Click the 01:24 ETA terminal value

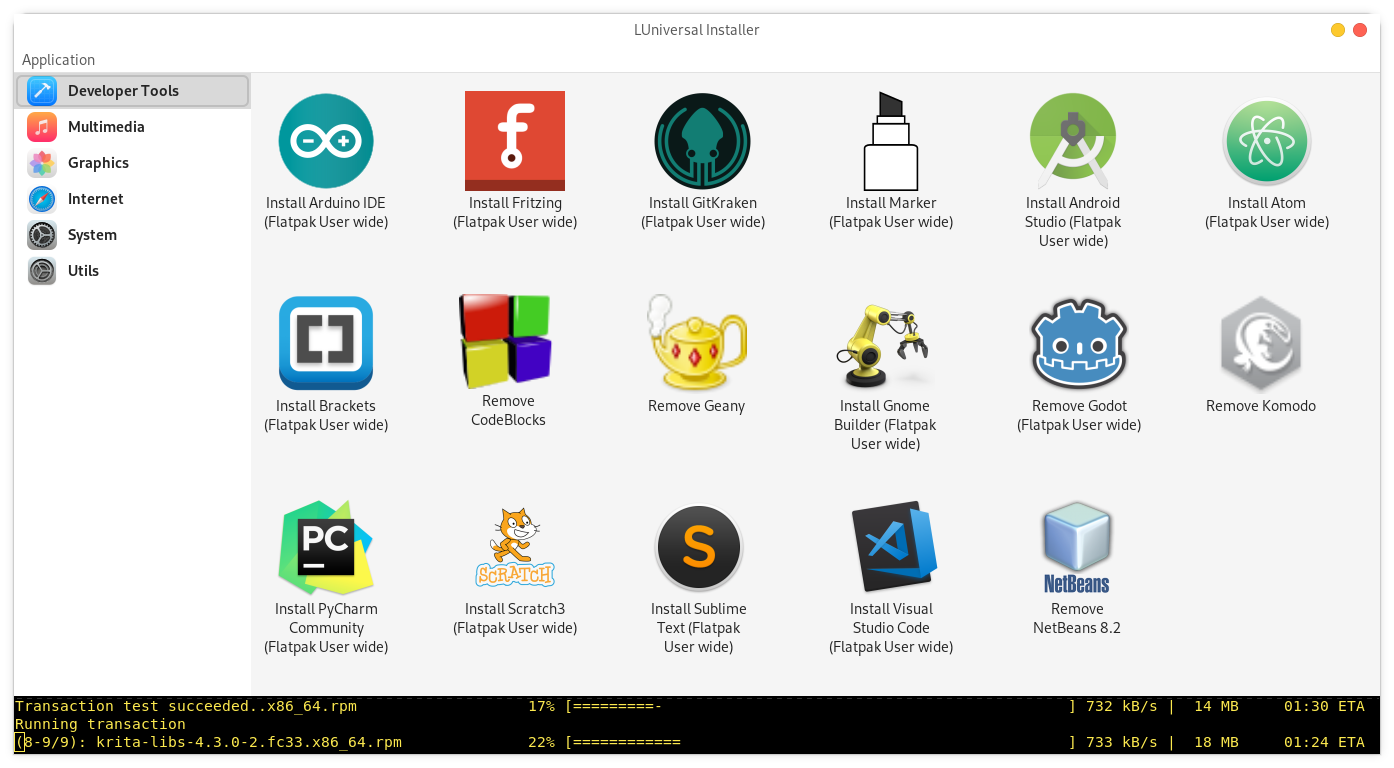(1324, 742)
